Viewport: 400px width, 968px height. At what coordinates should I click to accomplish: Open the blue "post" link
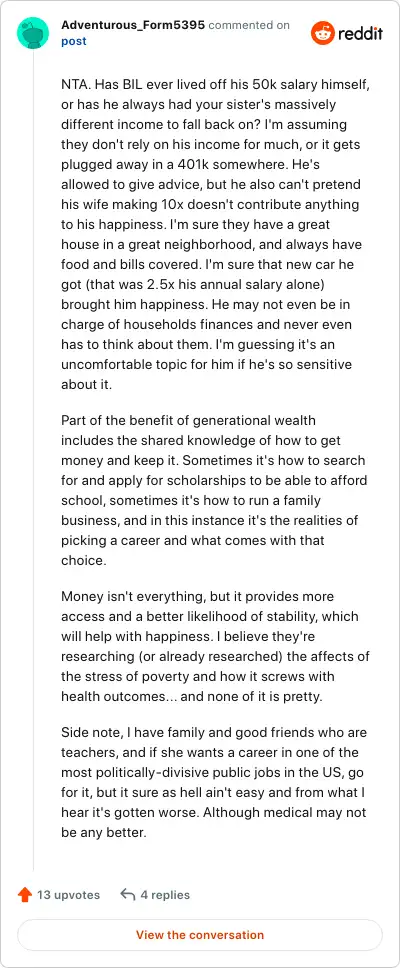coord(73,41)
